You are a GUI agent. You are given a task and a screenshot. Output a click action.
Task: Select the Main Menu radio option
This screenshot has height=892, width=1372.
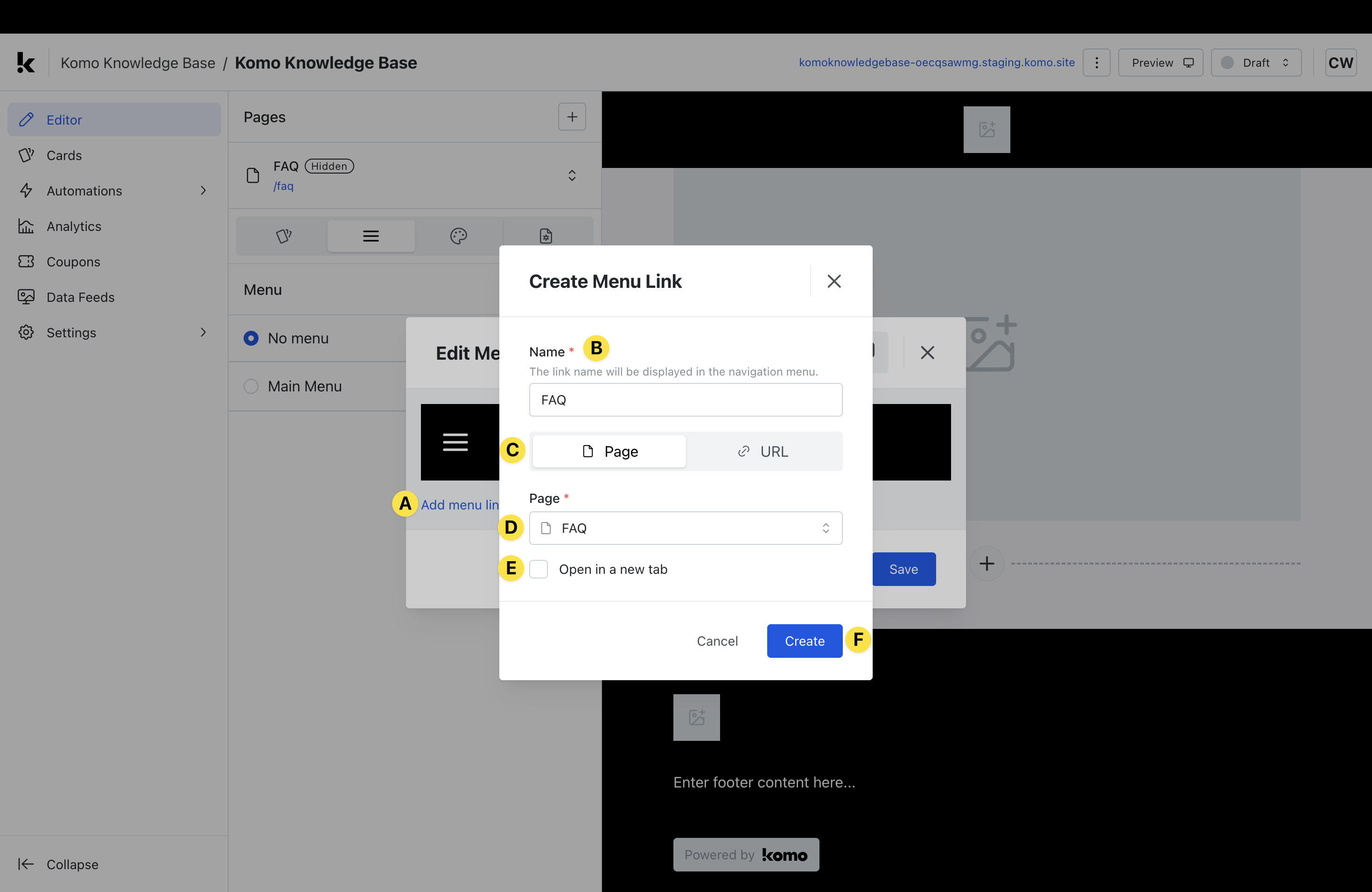coord(252,386)
